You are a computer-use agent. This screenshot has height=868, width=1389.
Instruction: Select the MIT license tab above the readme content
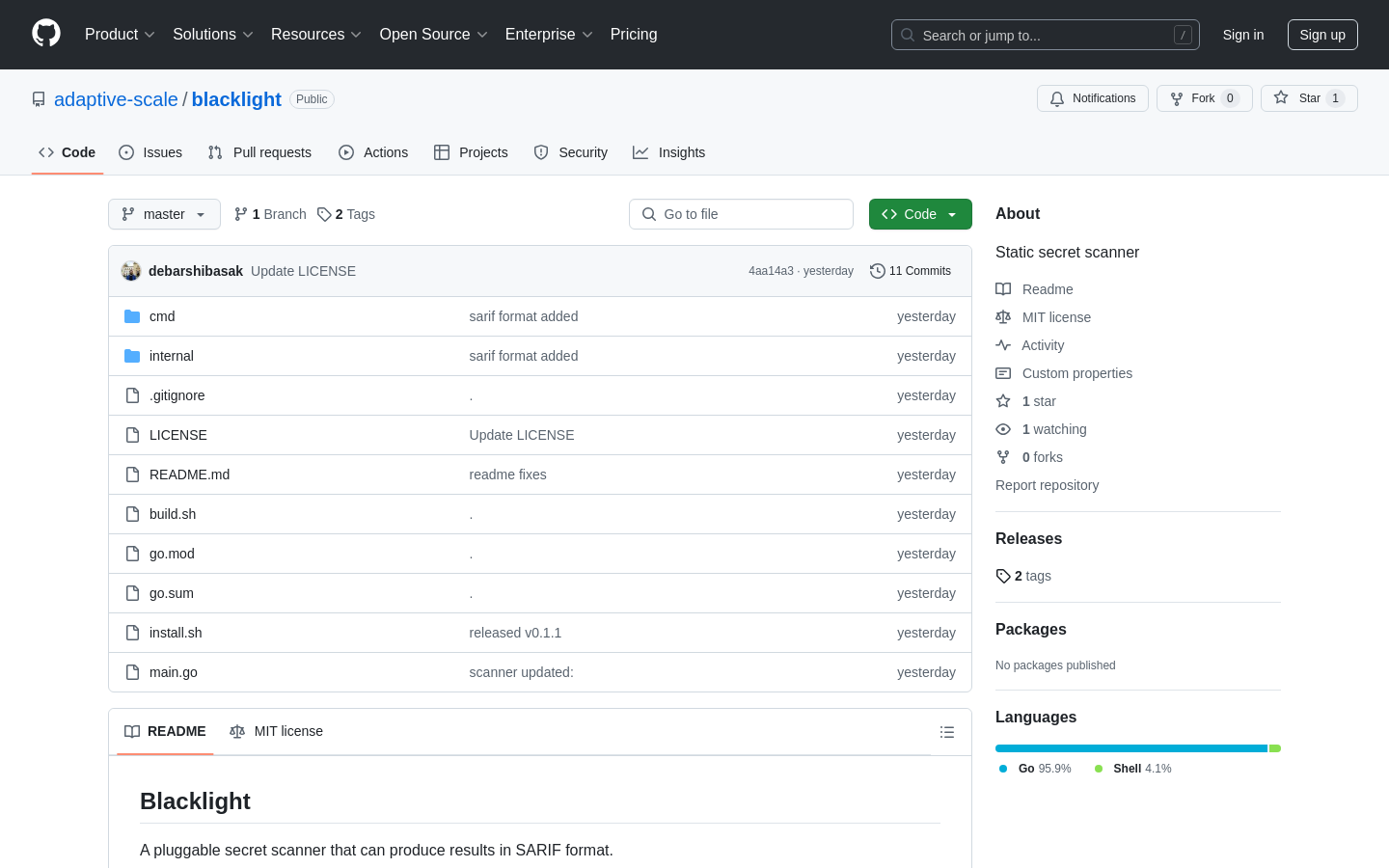(x=276, y=731)
